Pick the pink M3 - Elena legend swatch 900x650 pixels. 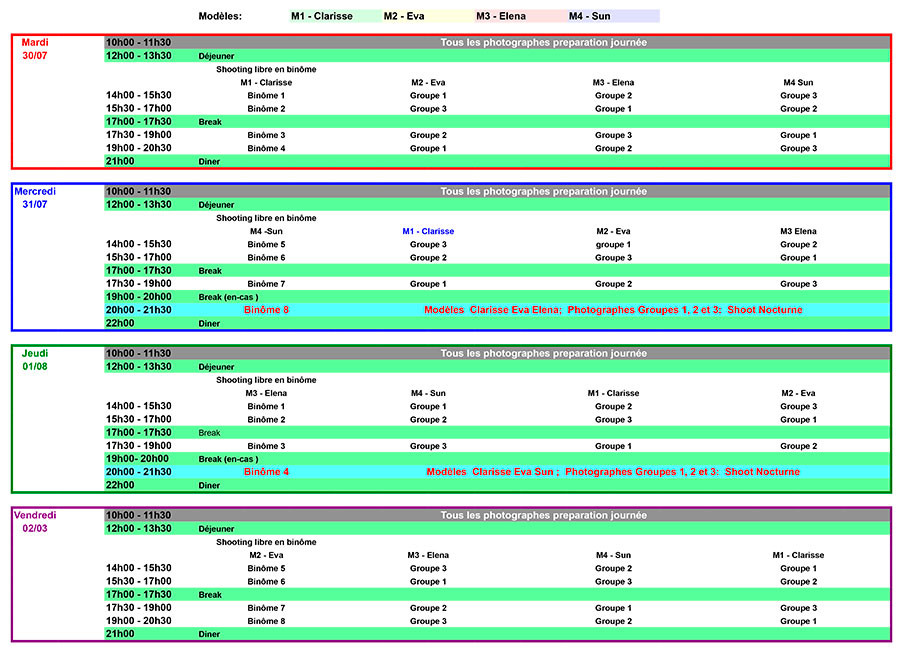[508, 16]
